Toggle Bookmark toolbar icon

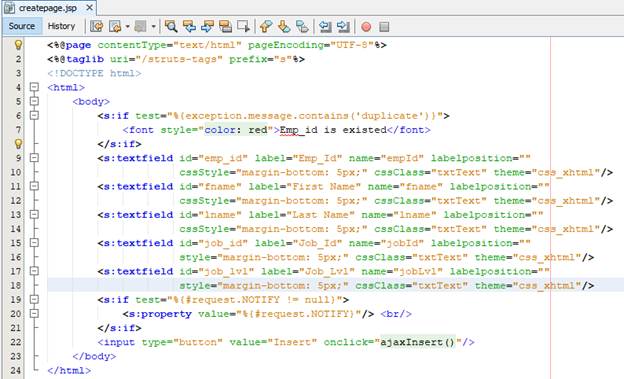pyautogui.click(x=302, y=27)
